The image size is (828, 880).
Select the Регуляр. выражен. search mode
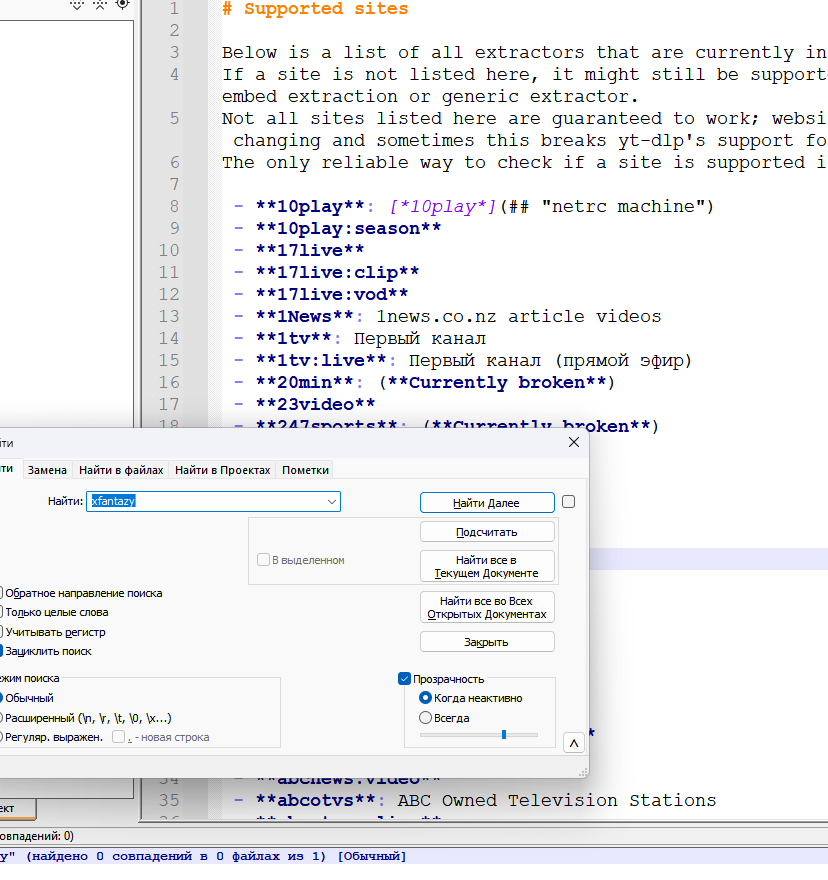[53, 737]
